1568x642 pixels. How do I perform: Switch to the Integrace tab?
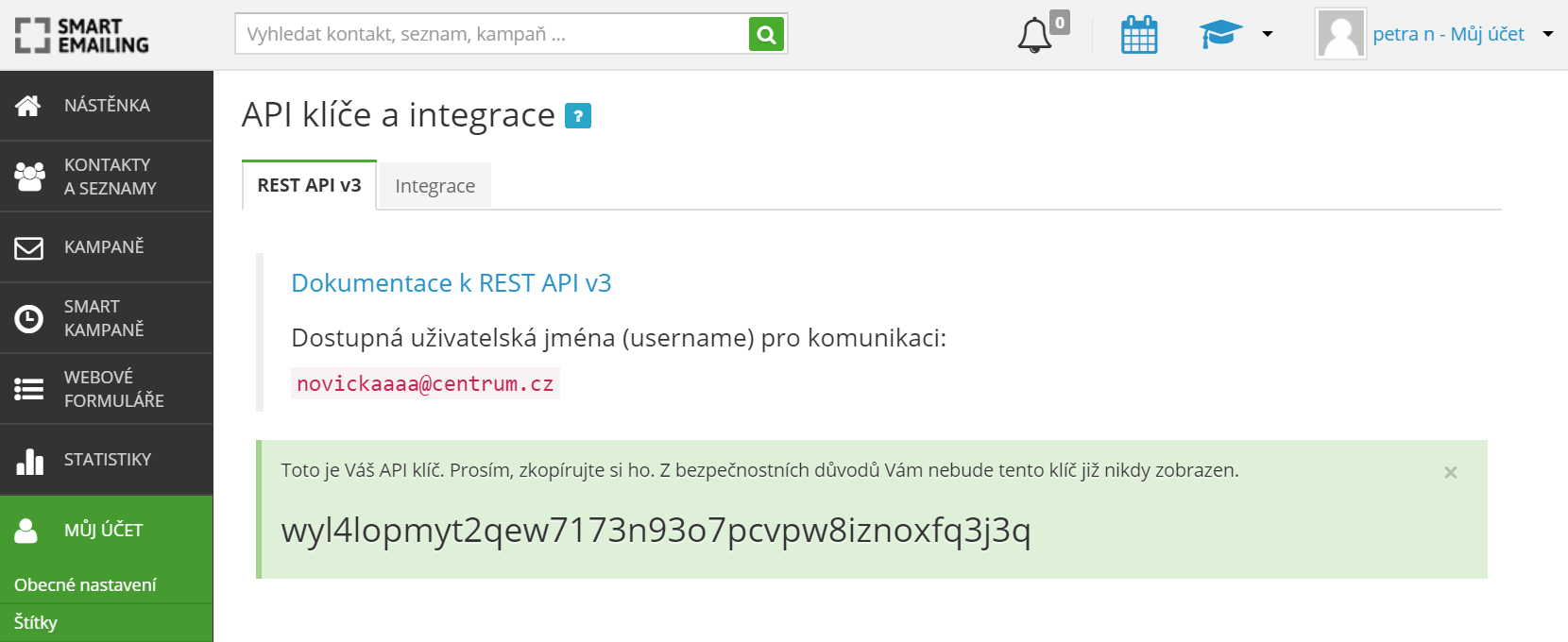point(435,186)
